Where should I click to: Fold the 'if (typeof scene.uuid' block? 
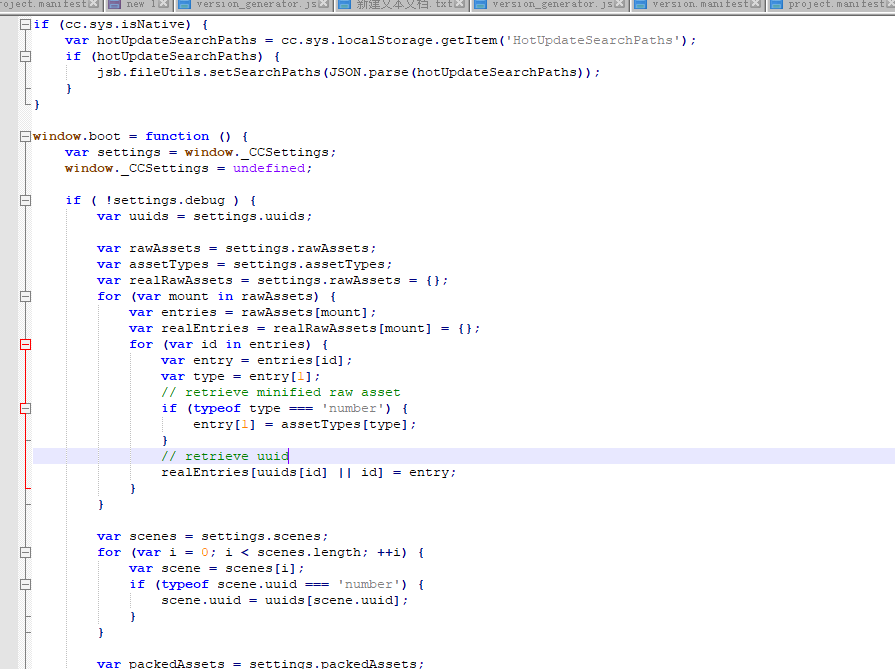(25, 584)
